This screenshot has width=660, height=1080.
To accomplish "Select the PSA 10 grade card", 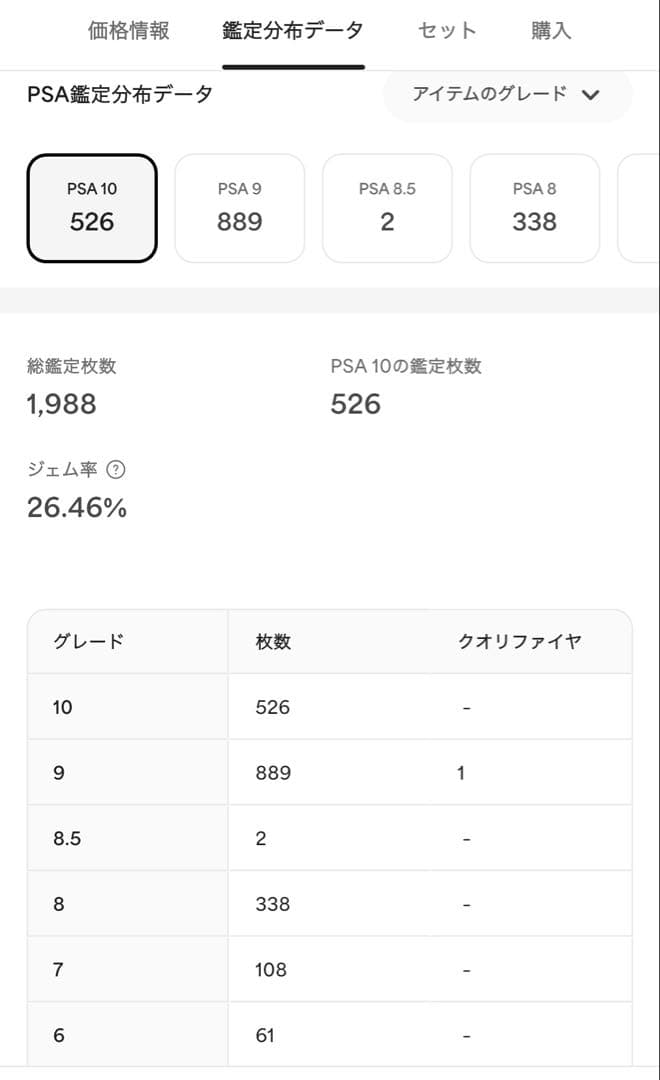I will point(91,208).
